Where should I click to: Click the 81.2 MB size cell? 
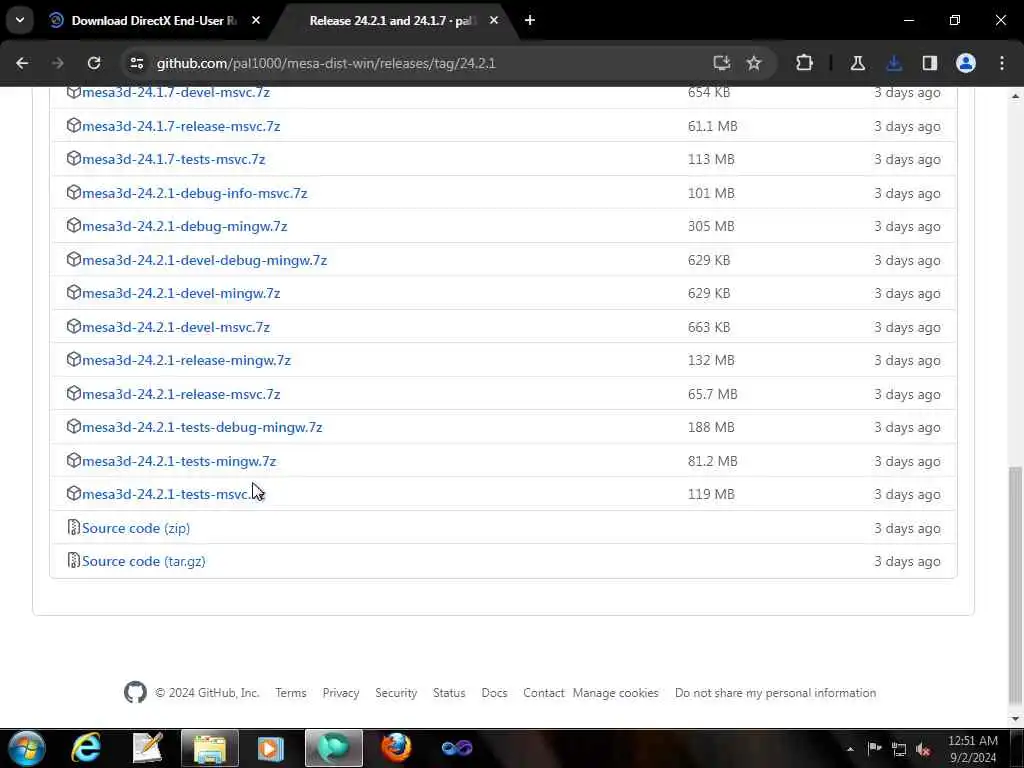(712, 461)
